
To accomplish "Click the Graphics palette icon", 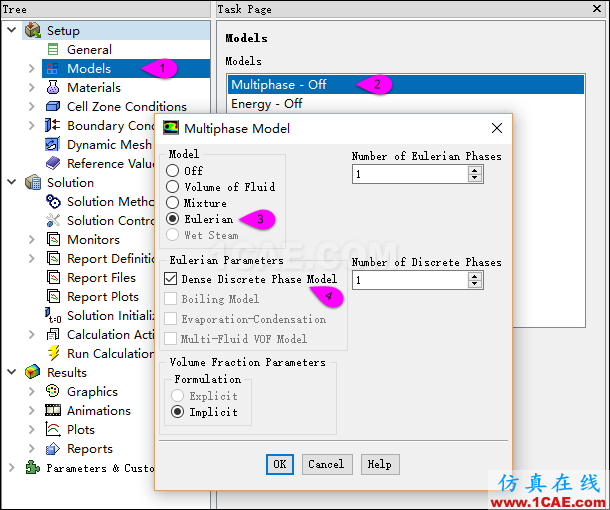I will pyautogui.click(x=53, y=391).
